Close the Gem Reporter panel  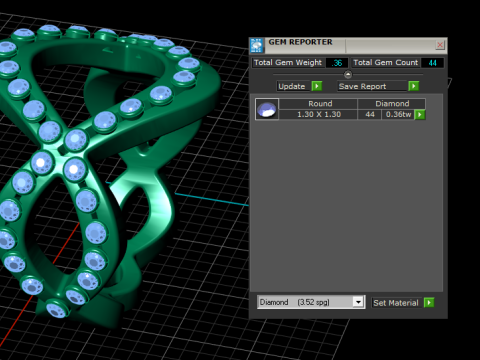440,45
